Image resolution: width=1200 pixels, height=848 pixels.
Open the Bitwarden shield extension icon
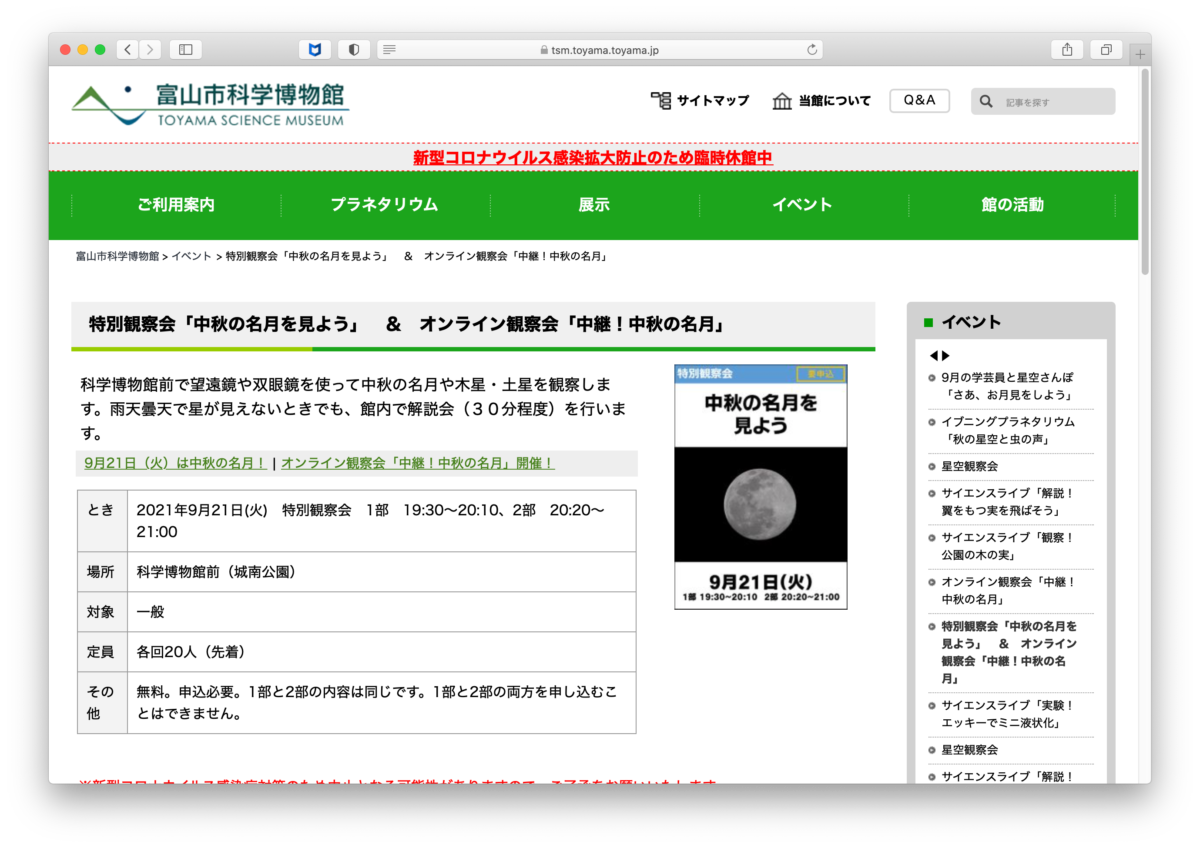click(314, 49)
